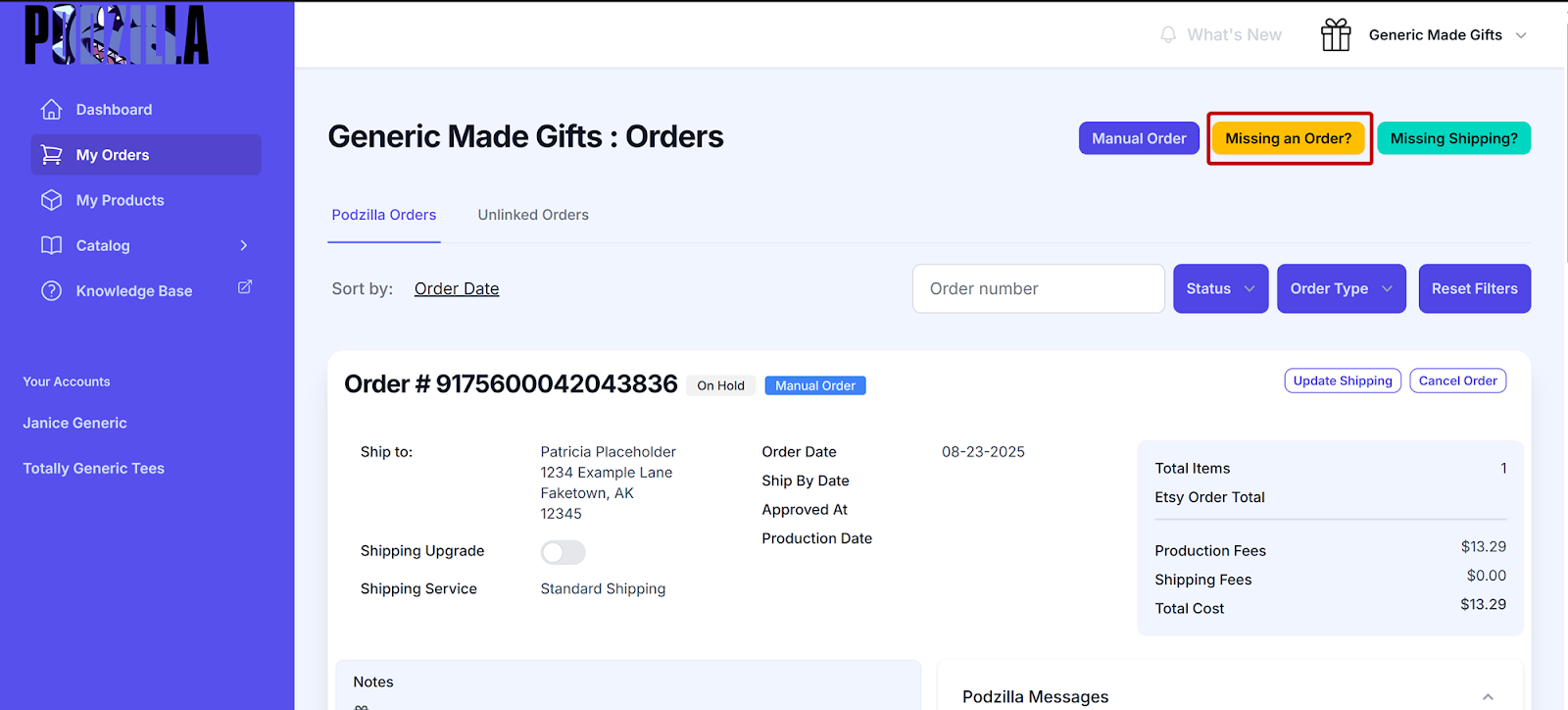
Task: Expand the Catalog submenu arrow
Action: 244,245
